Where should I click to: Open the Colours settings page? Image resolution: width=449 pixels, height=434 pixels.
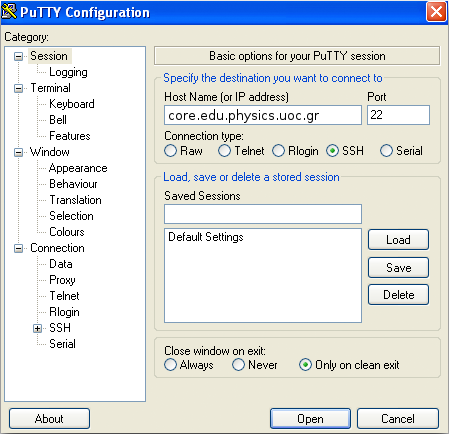point(67,232)
